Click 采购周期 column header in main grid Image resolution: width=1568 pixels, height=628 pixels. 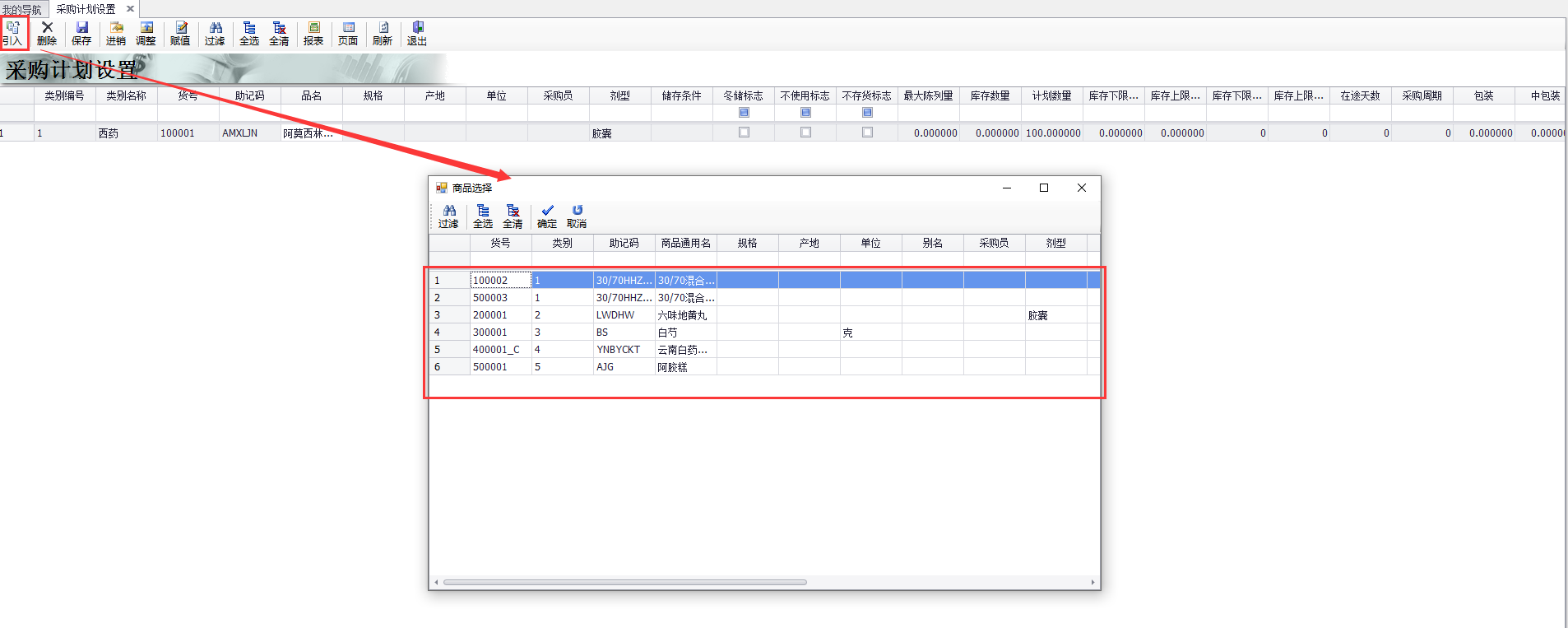pos(1422,95)
